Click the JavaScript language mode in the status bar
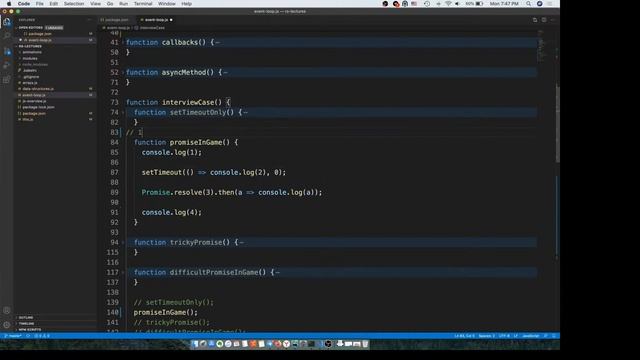The height and width of the screenshot is (360, 640). tap(531, 336)
